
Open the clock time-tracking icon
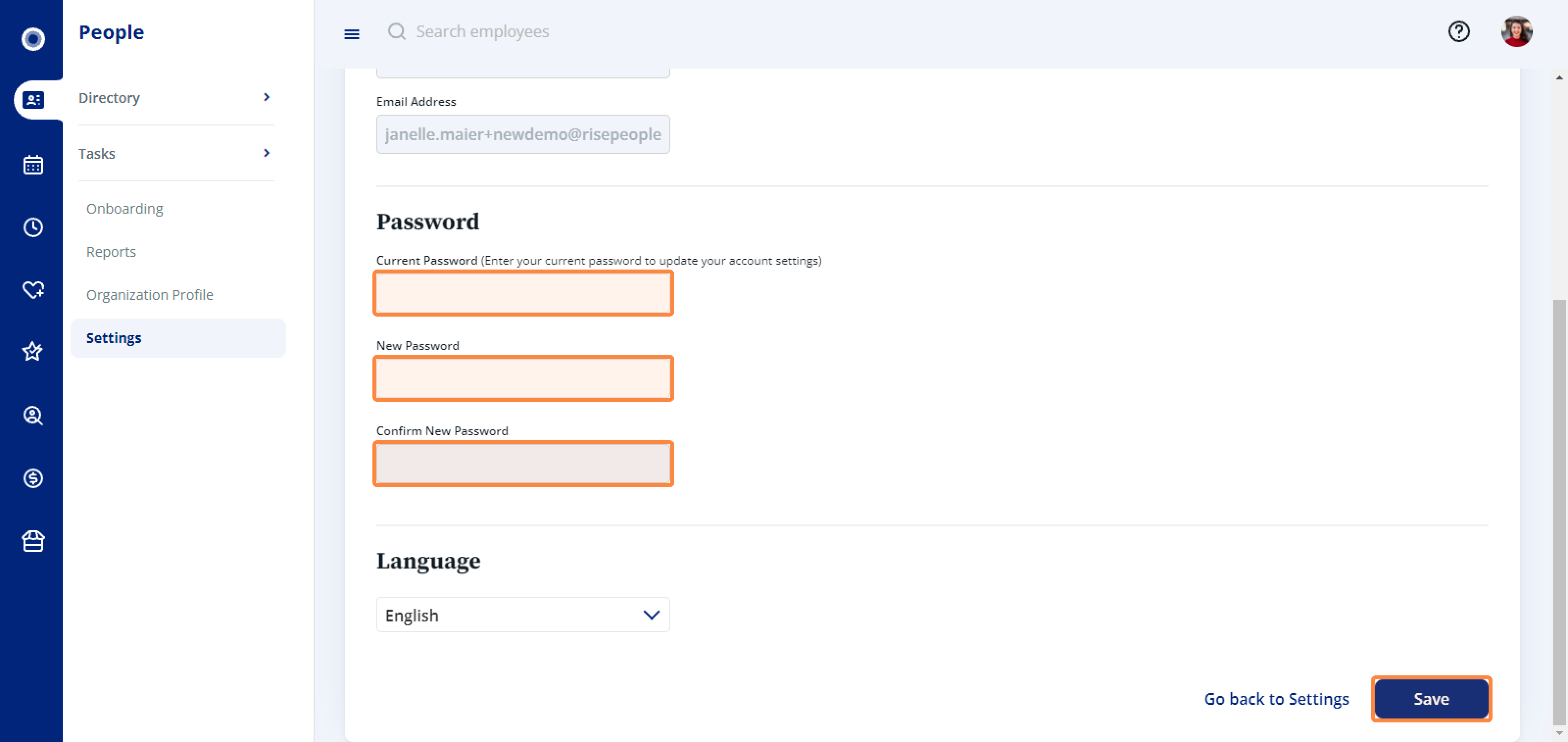[33, 227]
